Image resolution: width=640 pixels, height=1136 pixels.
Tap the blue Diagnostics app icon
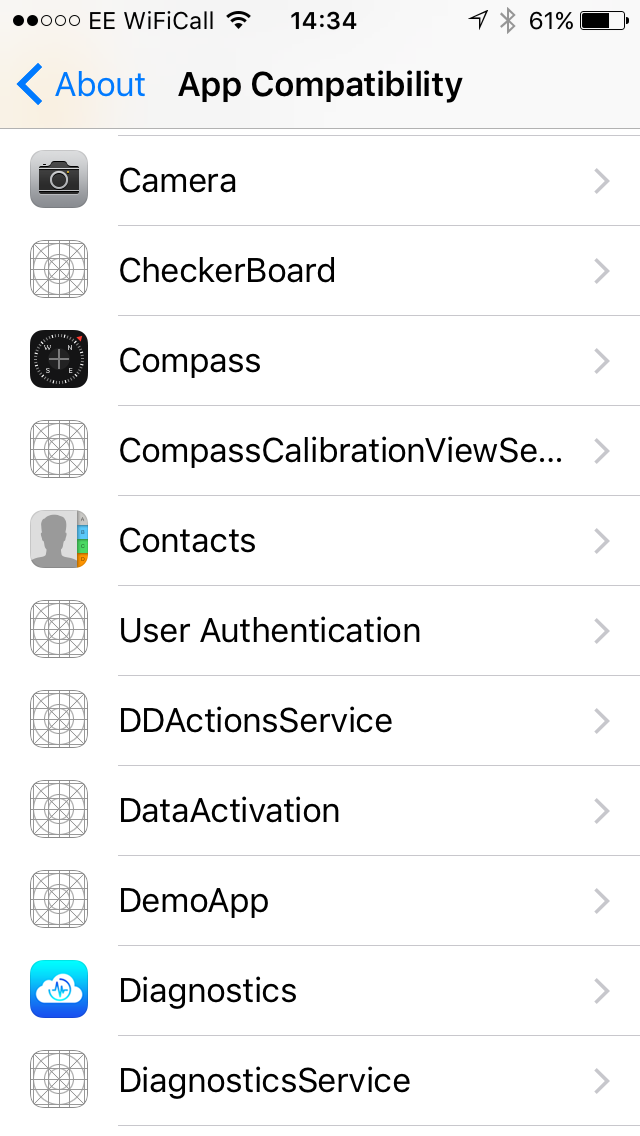59,990
